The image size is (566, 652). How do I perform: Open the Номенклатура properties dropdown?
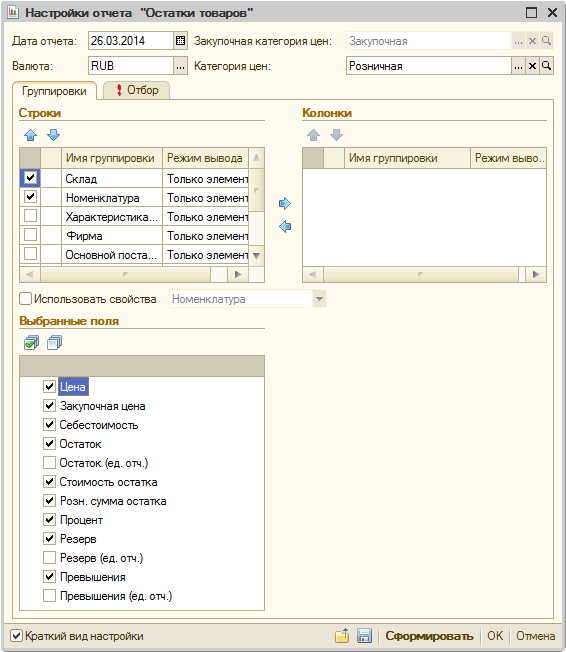pyautogui.click(x=319, y=299)
